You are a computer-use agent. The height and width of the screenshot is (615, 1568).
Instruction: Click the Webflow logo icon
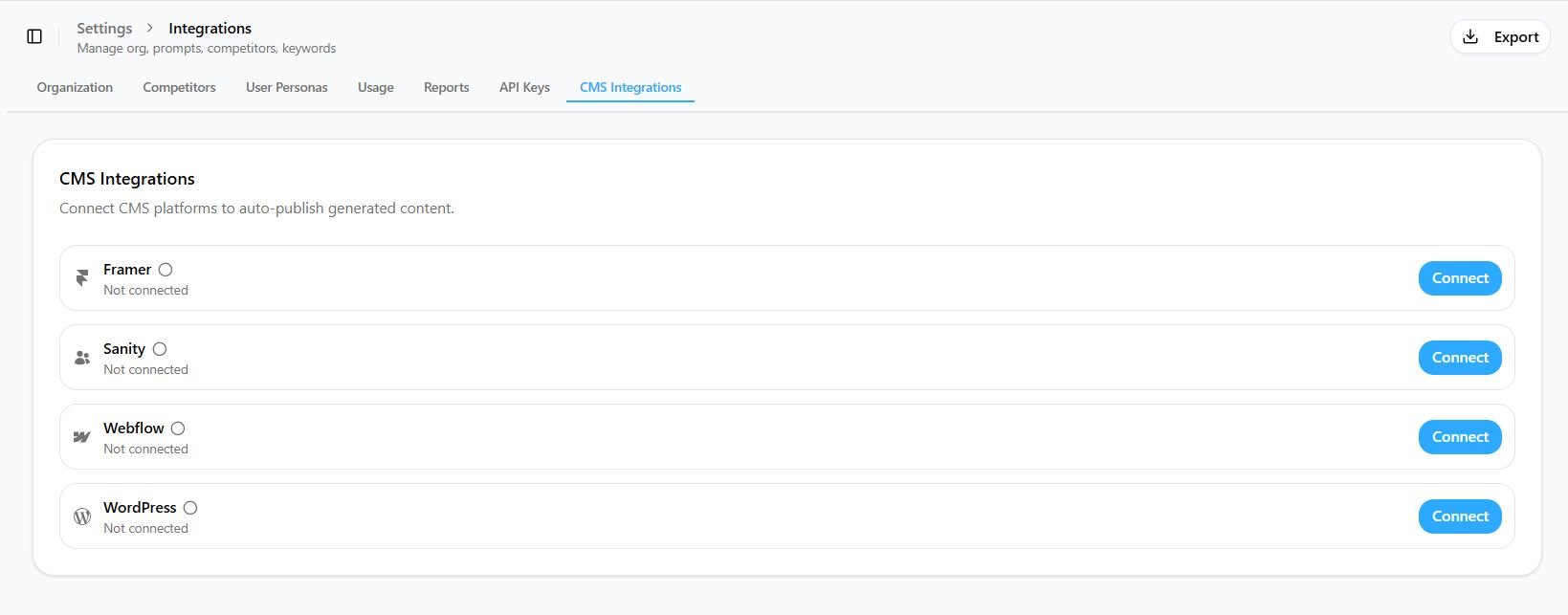[82, 437]
